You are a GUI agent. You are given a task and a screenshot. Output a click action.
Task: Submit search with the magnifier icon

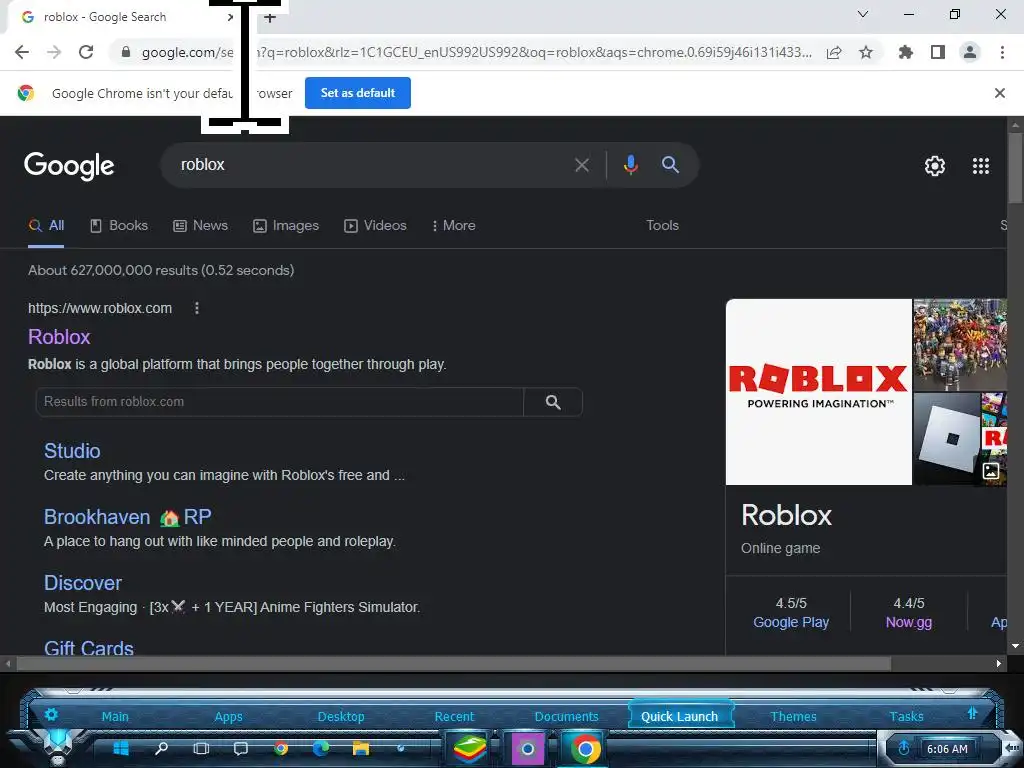coord(670,165)
